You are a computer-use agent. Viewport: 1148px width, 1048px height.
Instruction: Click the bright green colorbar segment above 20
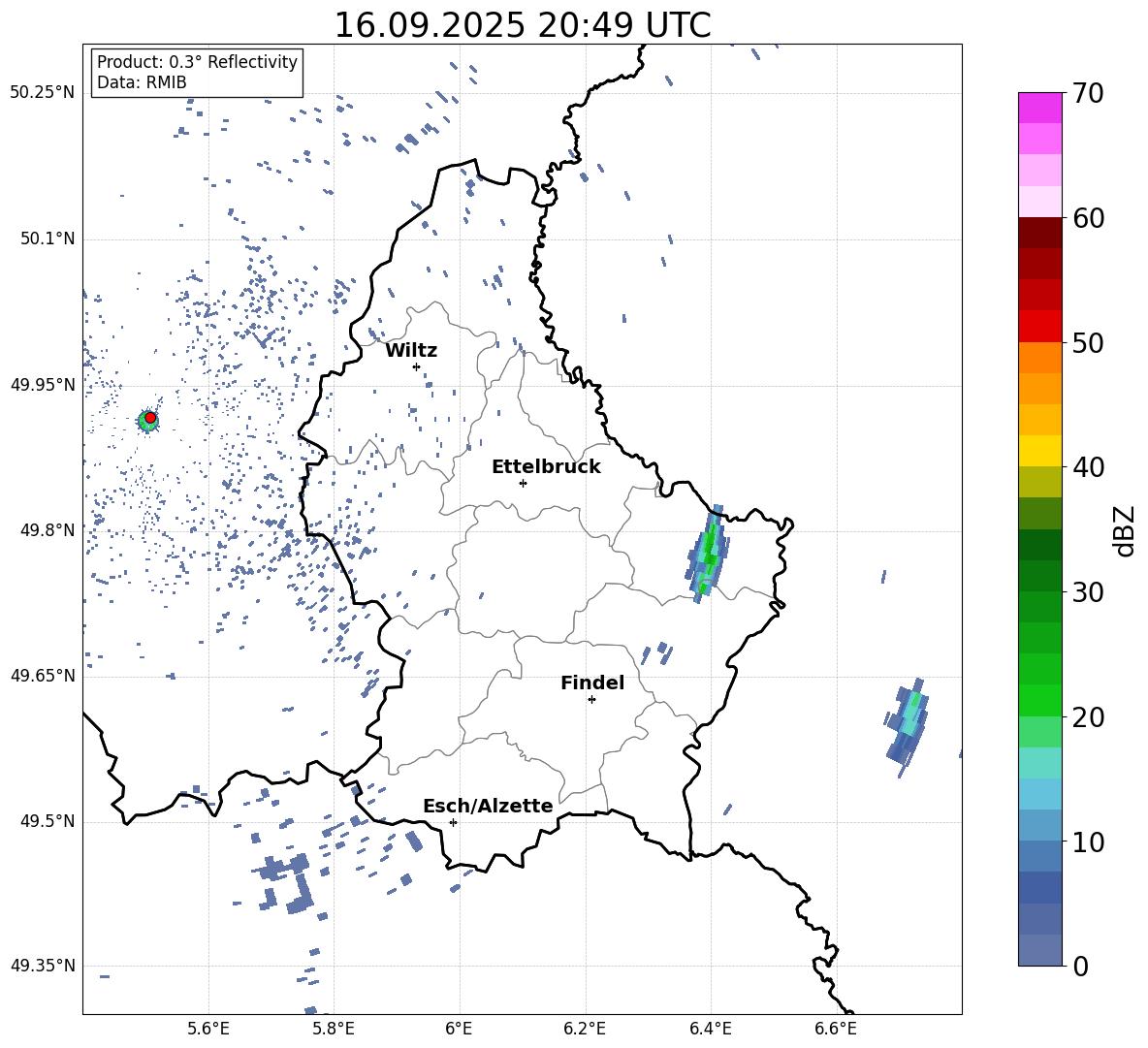pyautogui.click(x=1039, y=700)
